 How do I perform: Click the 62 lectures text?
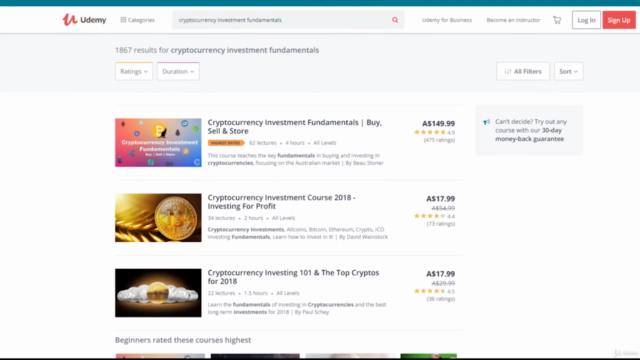click(262, 143)
